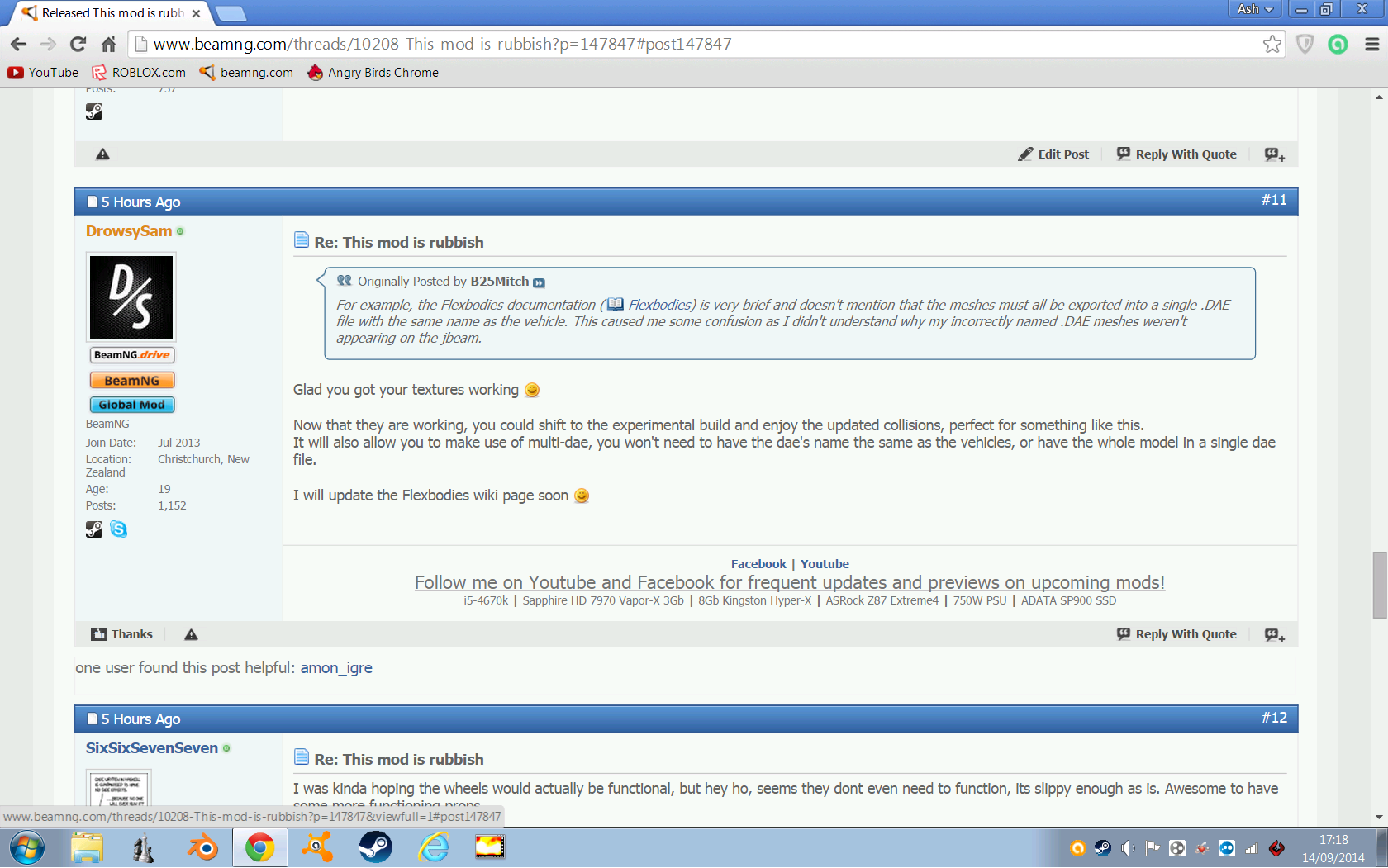Image resolution: width=1388 pixels, height=868 pixels.
Task: Open the post #12 permalink
Action: 1274,718
